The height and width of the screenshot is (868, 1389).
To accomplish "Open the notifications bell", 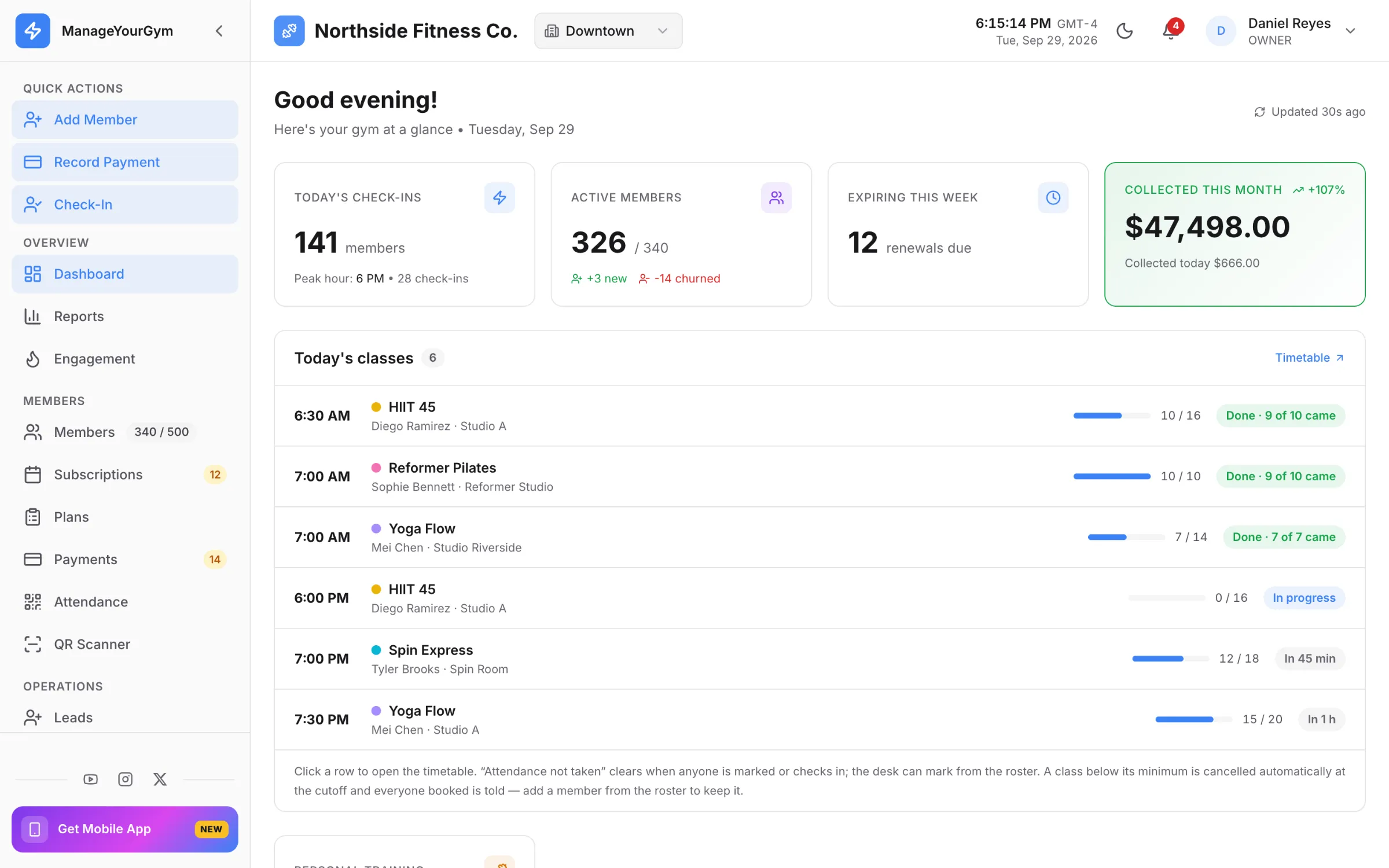I will [x=1171, y=31].
